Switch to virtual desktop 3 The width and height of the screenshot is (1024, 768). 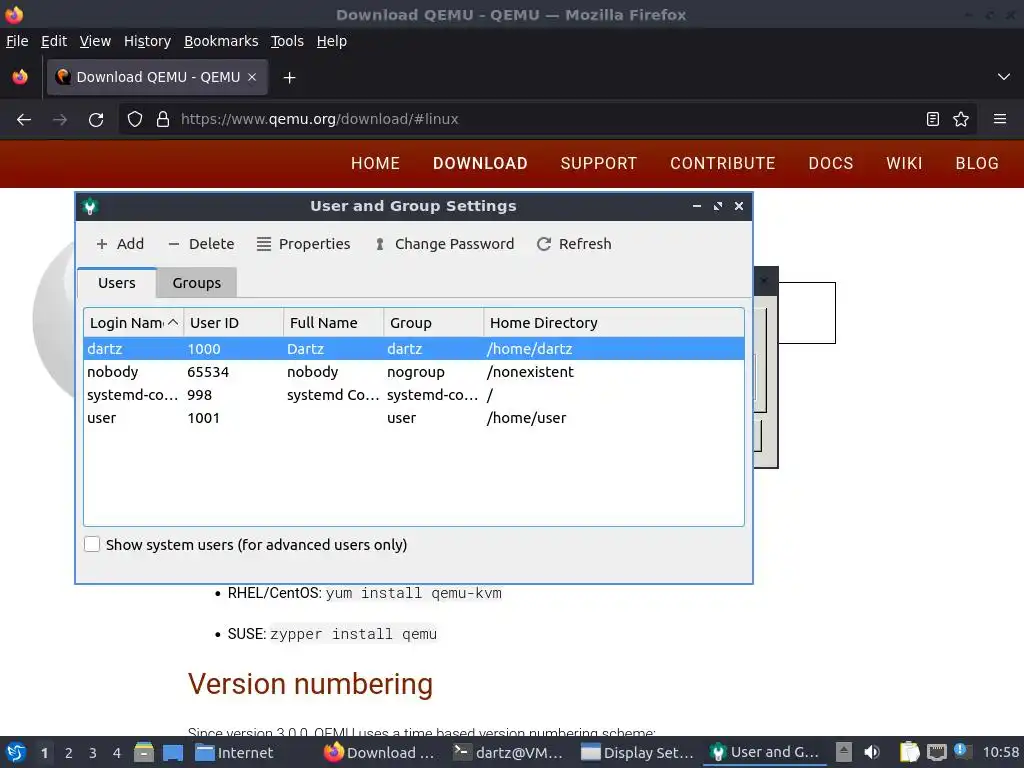[x=93, y=753]
